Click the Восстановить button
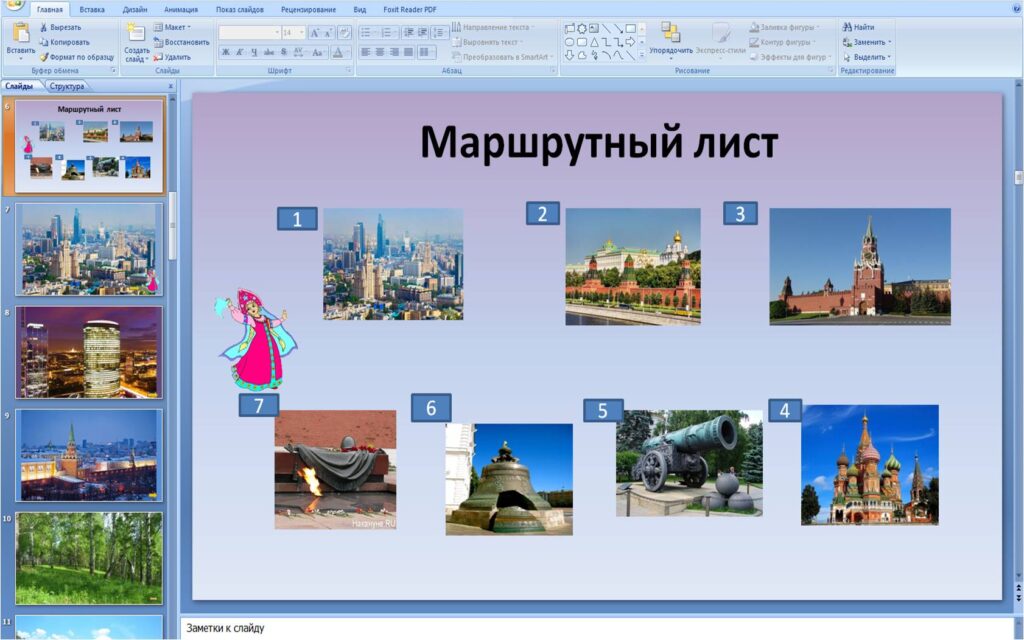The image size is (1024, 640). (182, 42)
